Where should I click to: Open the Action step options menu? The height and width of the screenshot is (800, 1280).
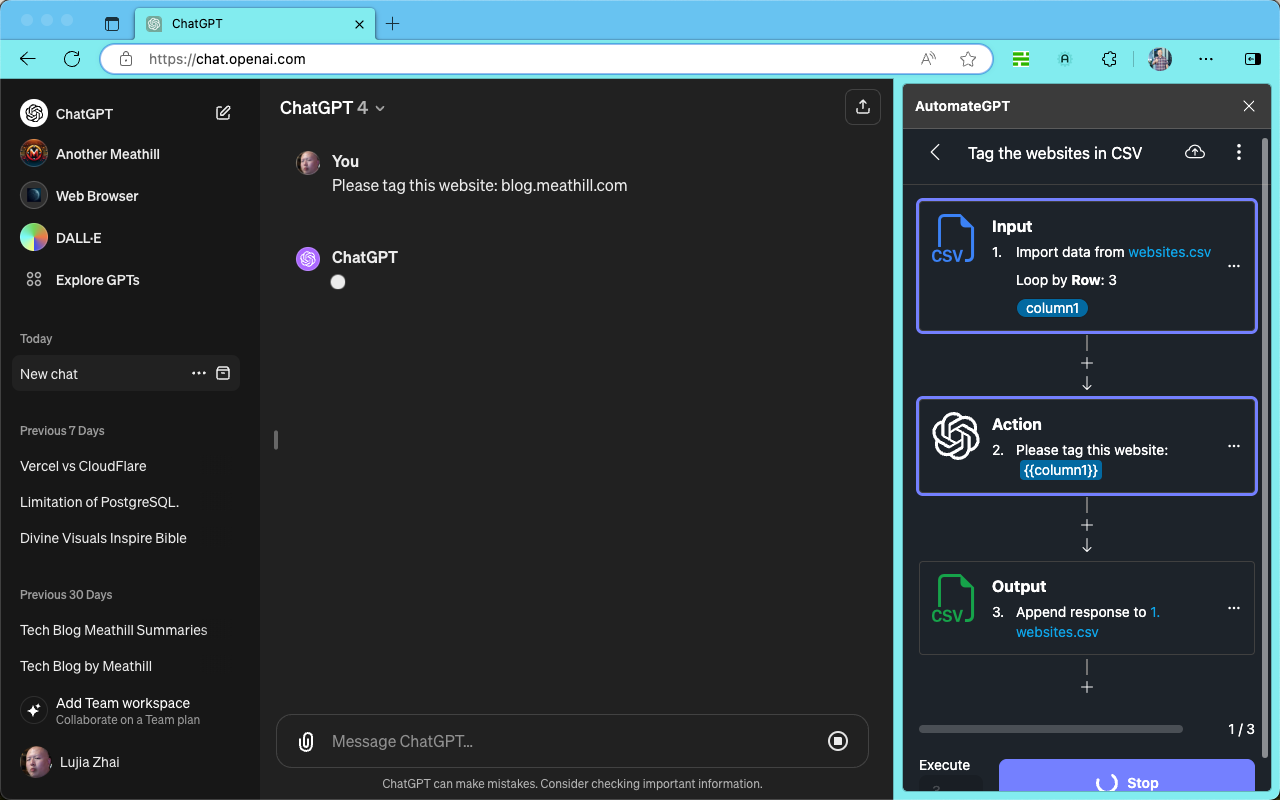[1234, 446]
